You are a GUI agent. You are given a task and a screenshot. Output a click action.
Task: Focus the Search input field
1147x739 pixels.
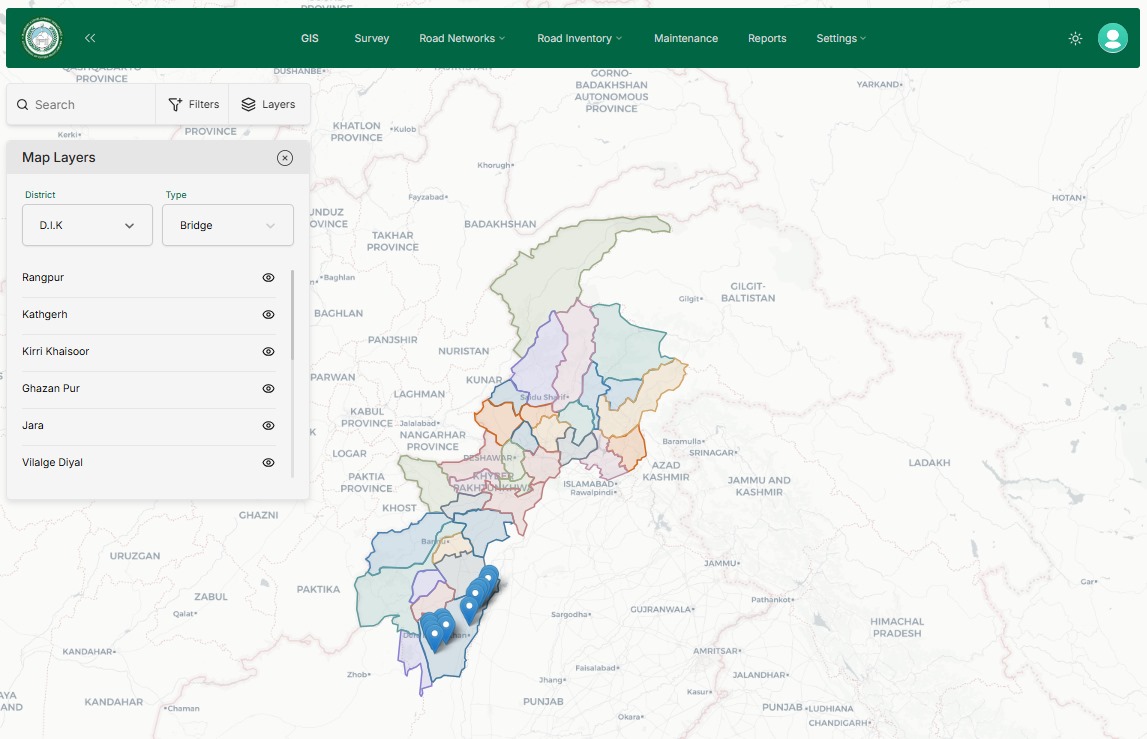(81, 105)
